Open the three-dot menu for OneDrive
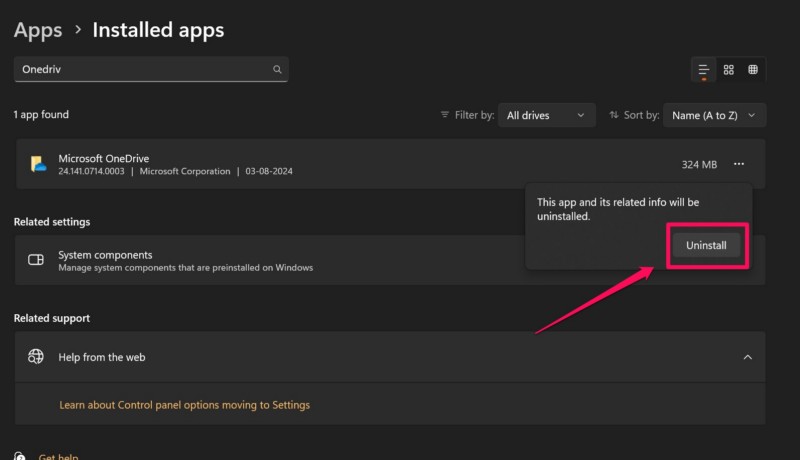800x460 pixels. point(738,164)
